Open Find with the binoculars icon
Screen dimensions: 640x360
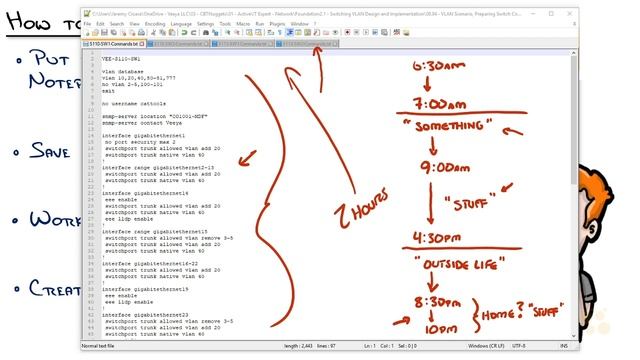pyautogui.click(x=206, y=33)
